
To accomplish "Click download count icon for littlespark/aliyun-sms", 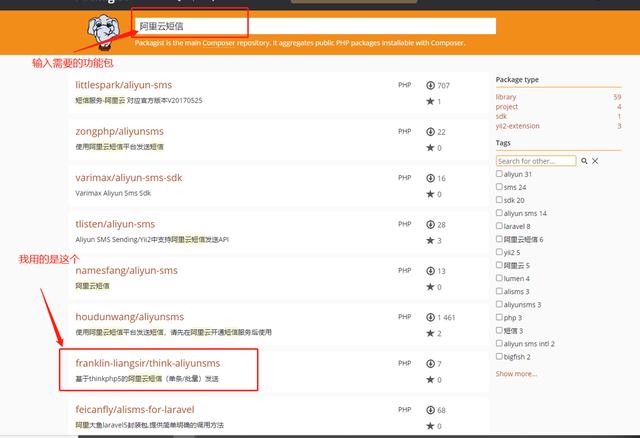I will click(430, 86).
